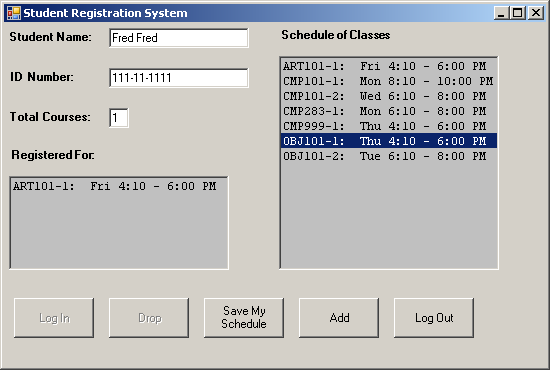
Task: Close the Student Registration System window
Action: coord(536,13)
